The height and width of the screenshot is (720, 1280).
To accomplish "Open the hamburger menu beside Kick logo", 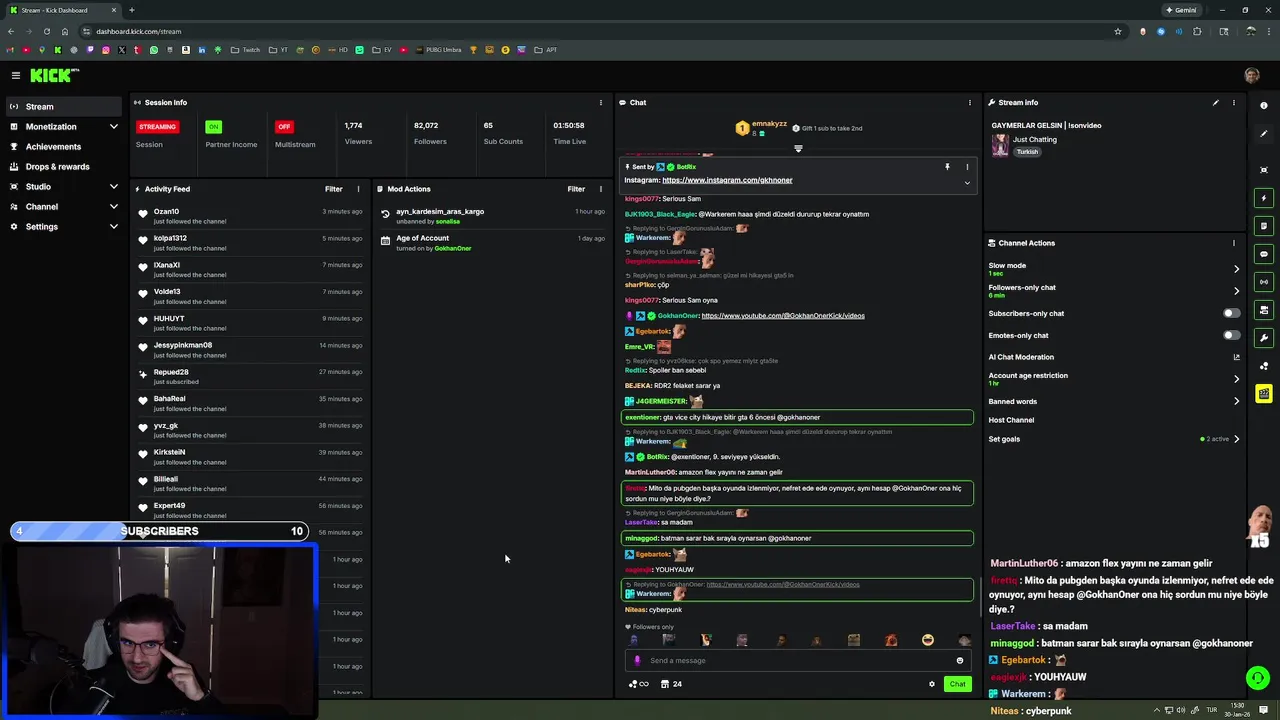I will [x=16, y=75].
